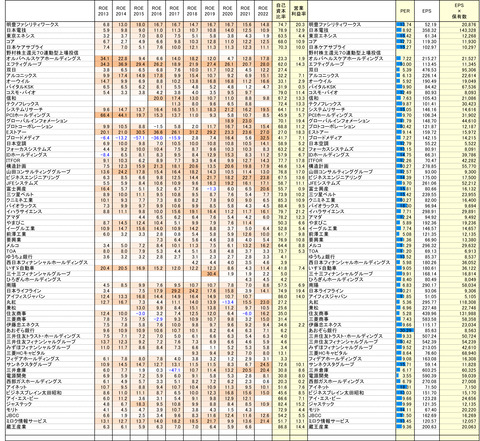Screen dimensions: 480x441
Task: Click the 営業利益率 column header
Action: coord(298,11)
